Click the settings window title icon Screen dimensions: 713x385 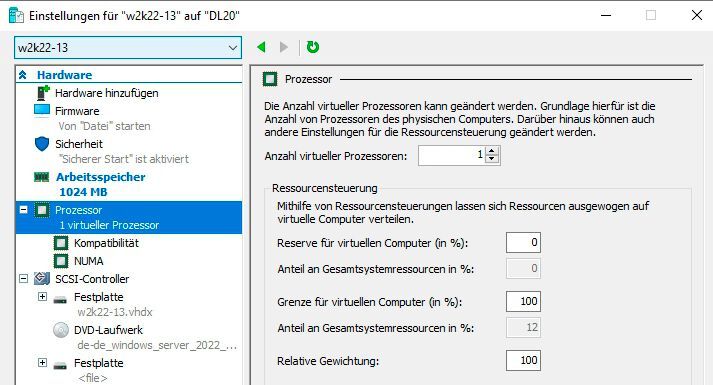point(16,15)
